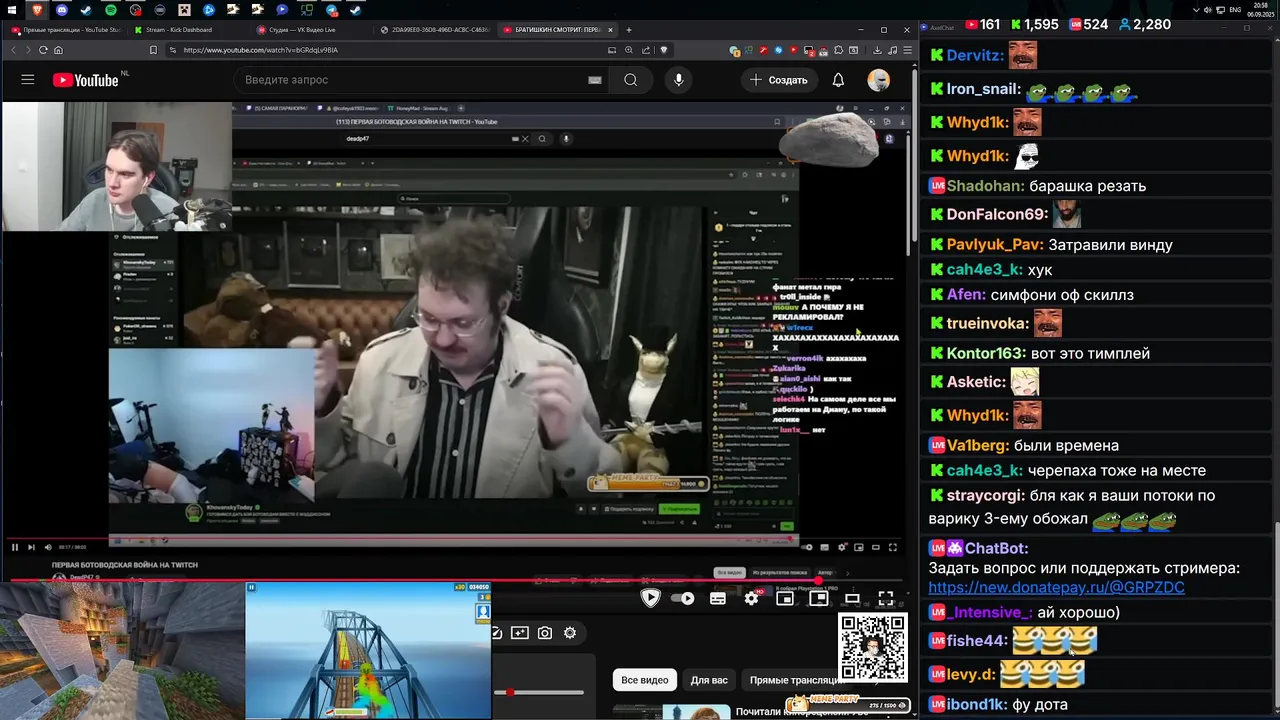The width and height of the screenshot is (1280, 720).
Task: Enable miniplayer mode in player
Action: (x=785, y=598)
